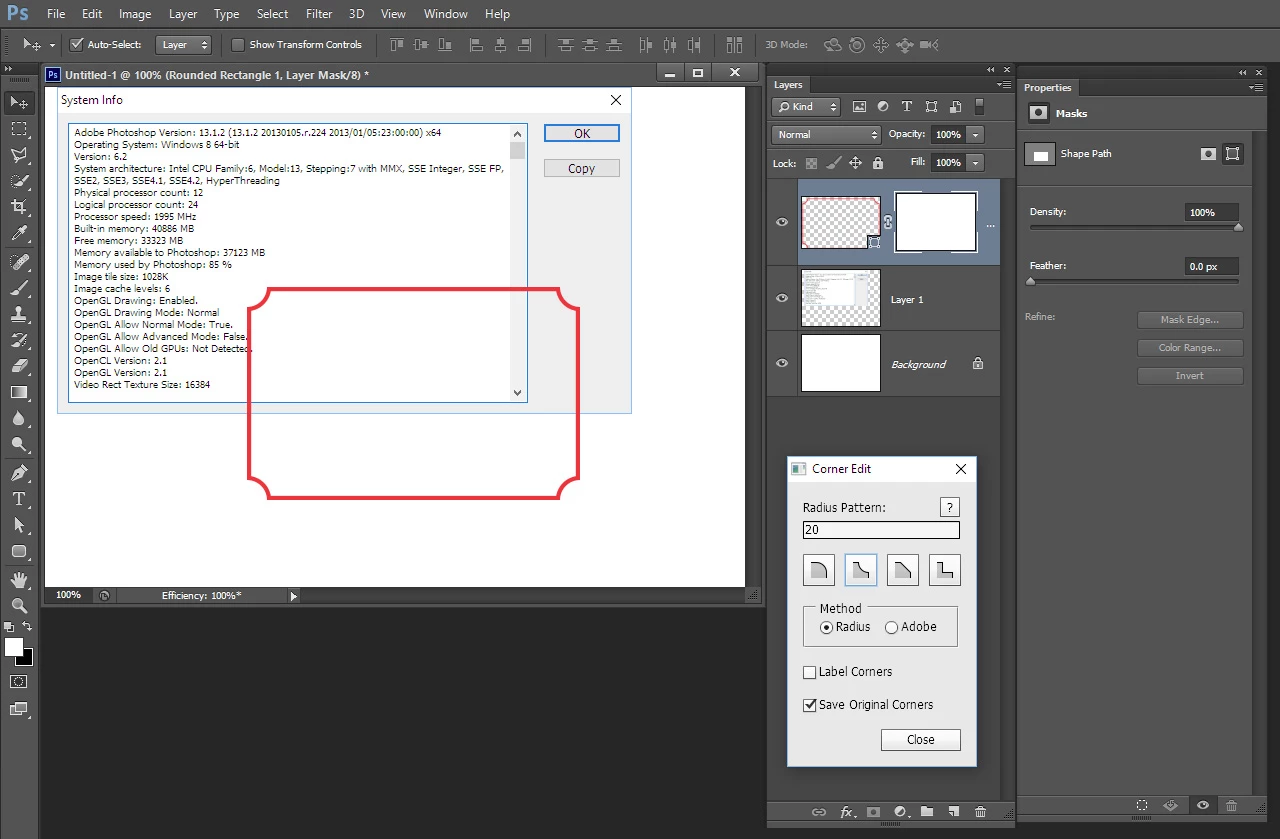Select the Polygonal Lasso tool
This screenshot has width=1280, height=839.
[19, 155]
